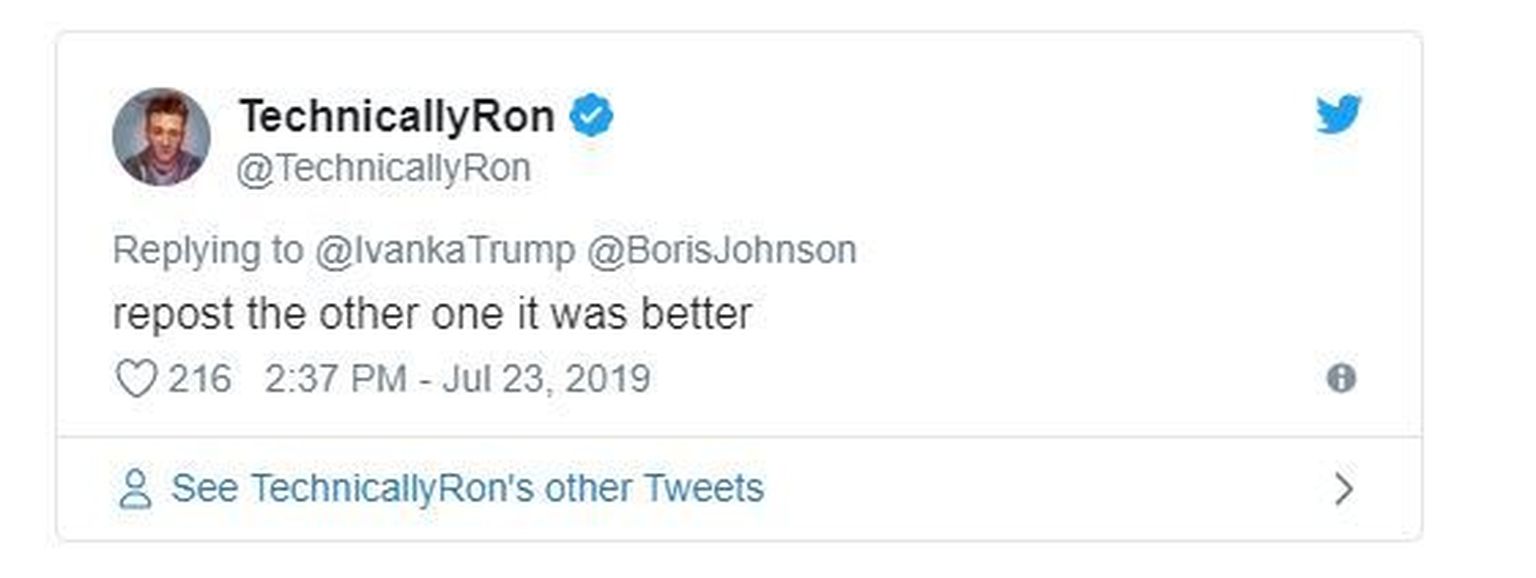Open TechnicallyRon's profile picture
Image resolution: width=1536 pixels, height=578 pixels.
pyautogui.click(x=161, y=137)
